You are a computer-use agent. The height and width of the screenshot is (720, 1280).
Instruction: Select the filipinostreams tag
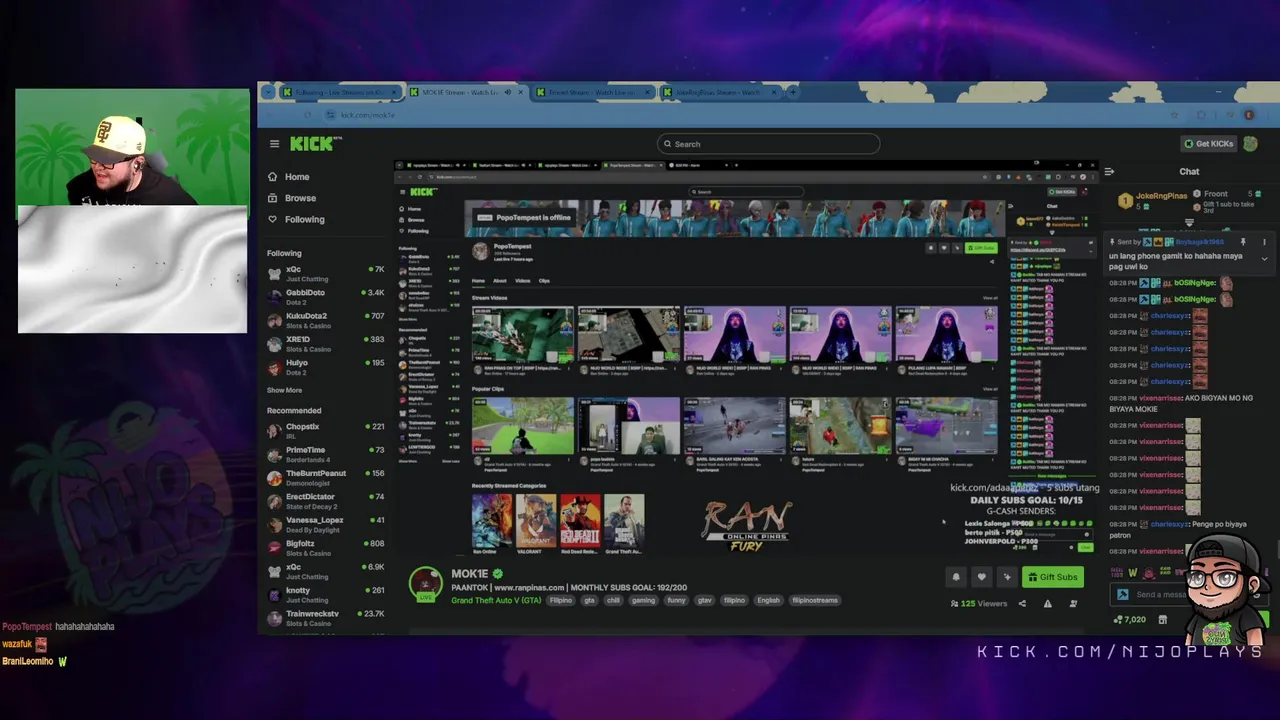pyautogui.click(x=815, y=600)
